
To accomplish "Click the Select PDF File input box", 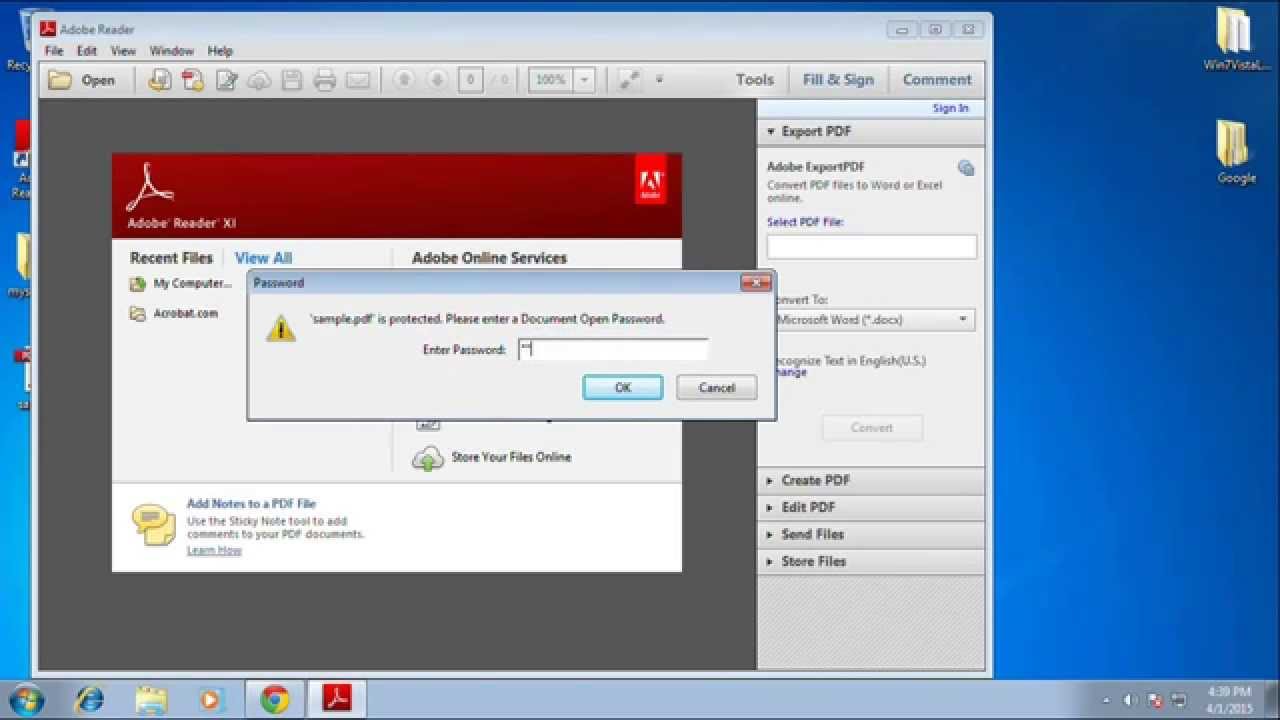I will click(x=872, y=247).
